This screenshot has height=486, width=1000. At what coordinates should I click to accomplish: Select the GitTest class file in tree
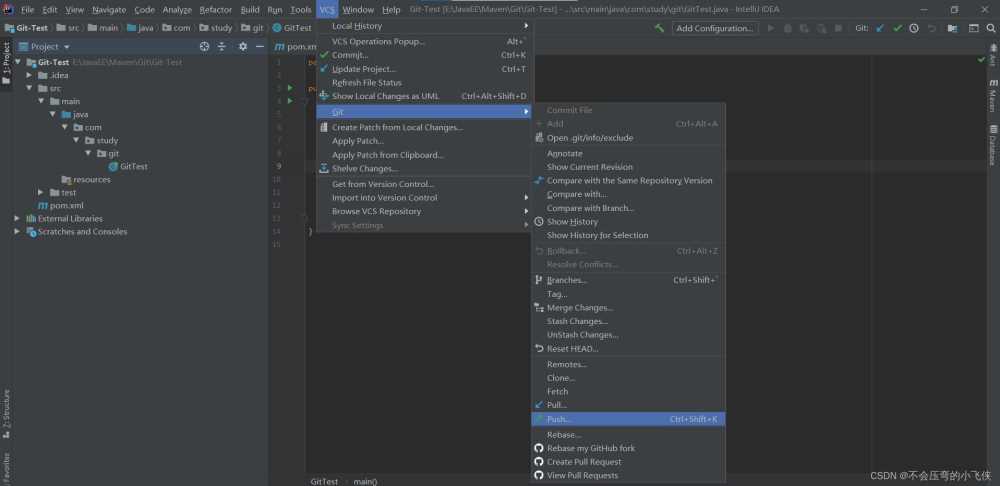pos(128,166)
